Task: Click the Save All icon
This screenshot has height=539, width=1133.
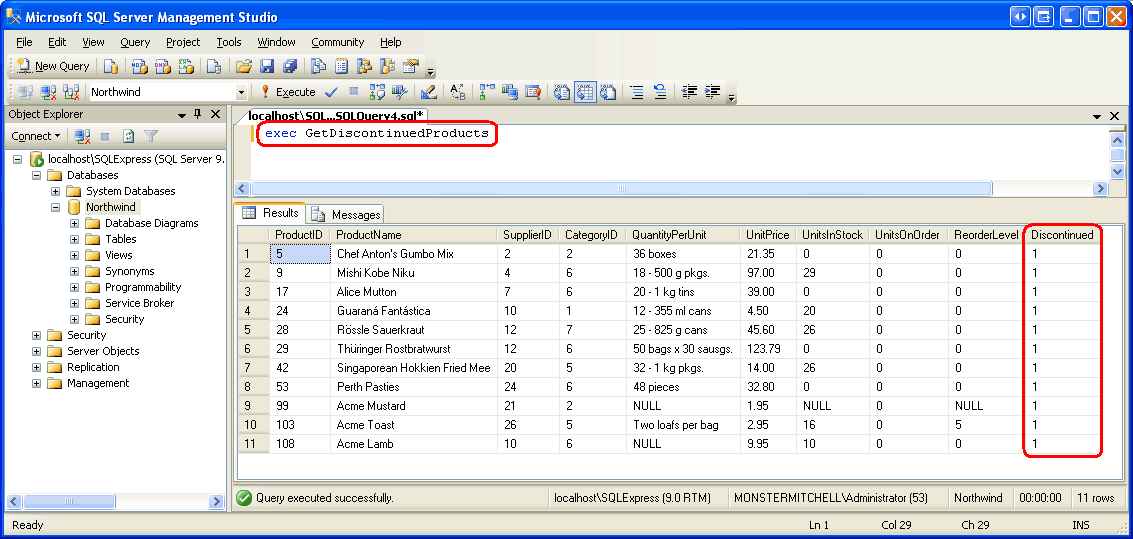Action: (289, 66)
